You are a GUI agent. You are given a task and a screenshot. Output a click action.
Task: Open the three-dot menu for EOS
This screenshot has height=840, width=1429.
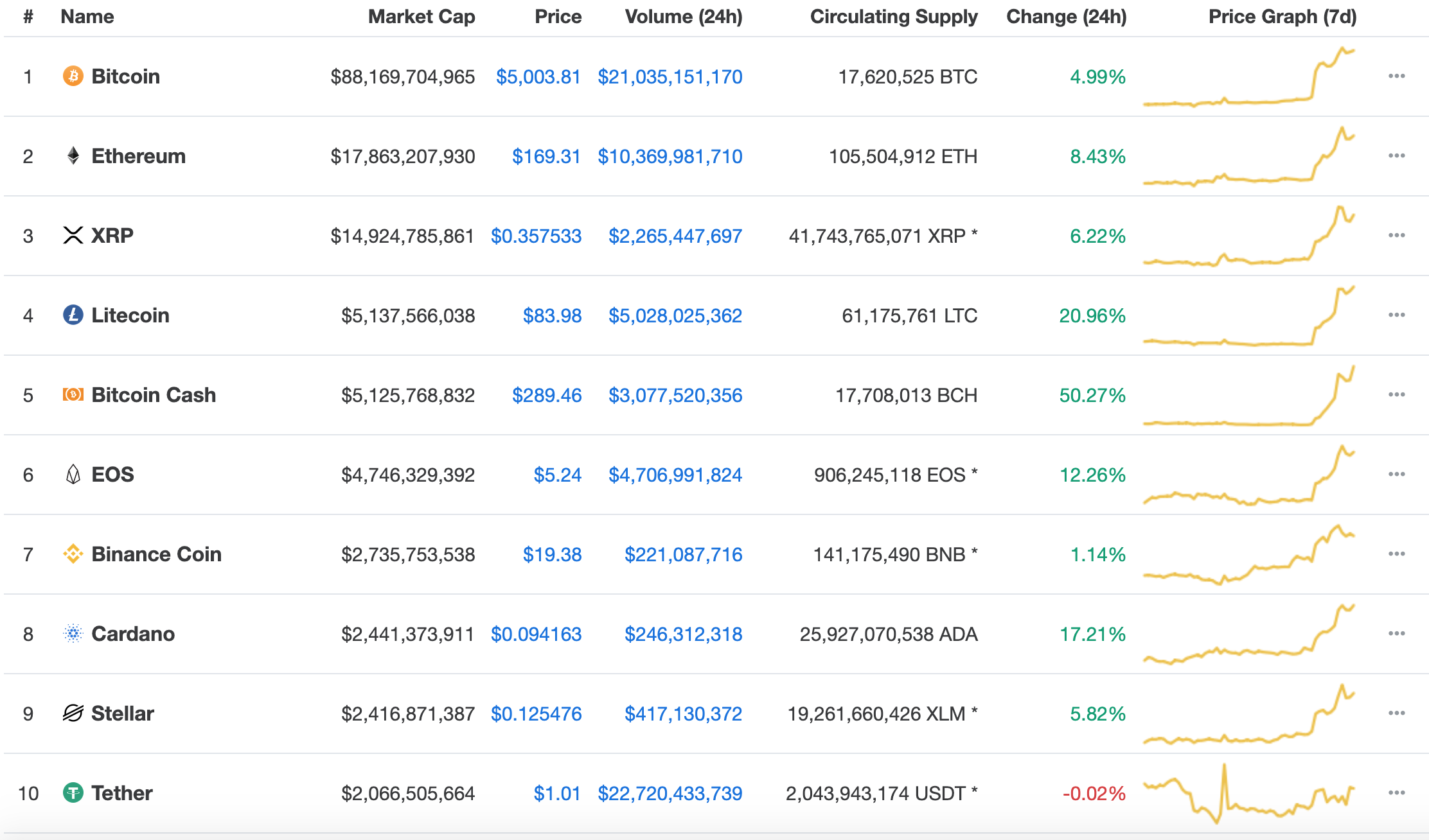[1396, 474]
